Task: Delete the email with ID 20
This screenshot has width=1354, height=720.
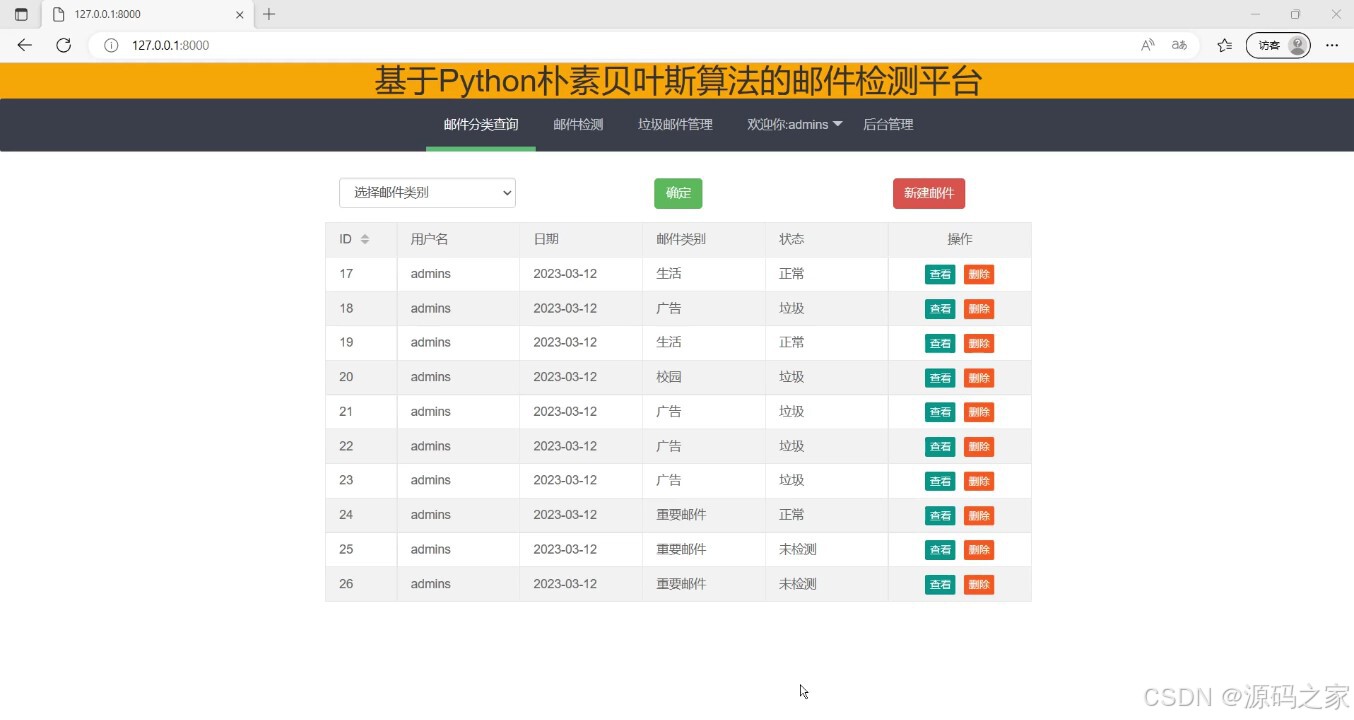Action: click(979, 378)
